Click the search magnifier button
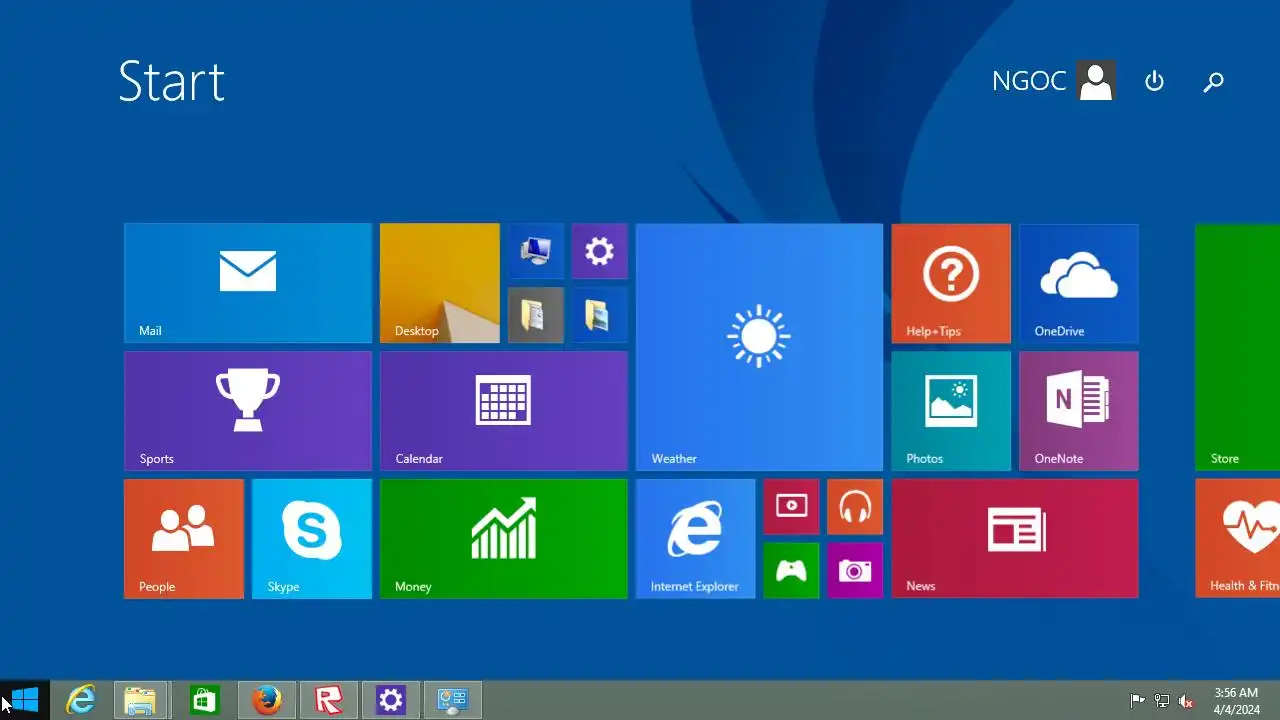 click(x=1213, y=81)
